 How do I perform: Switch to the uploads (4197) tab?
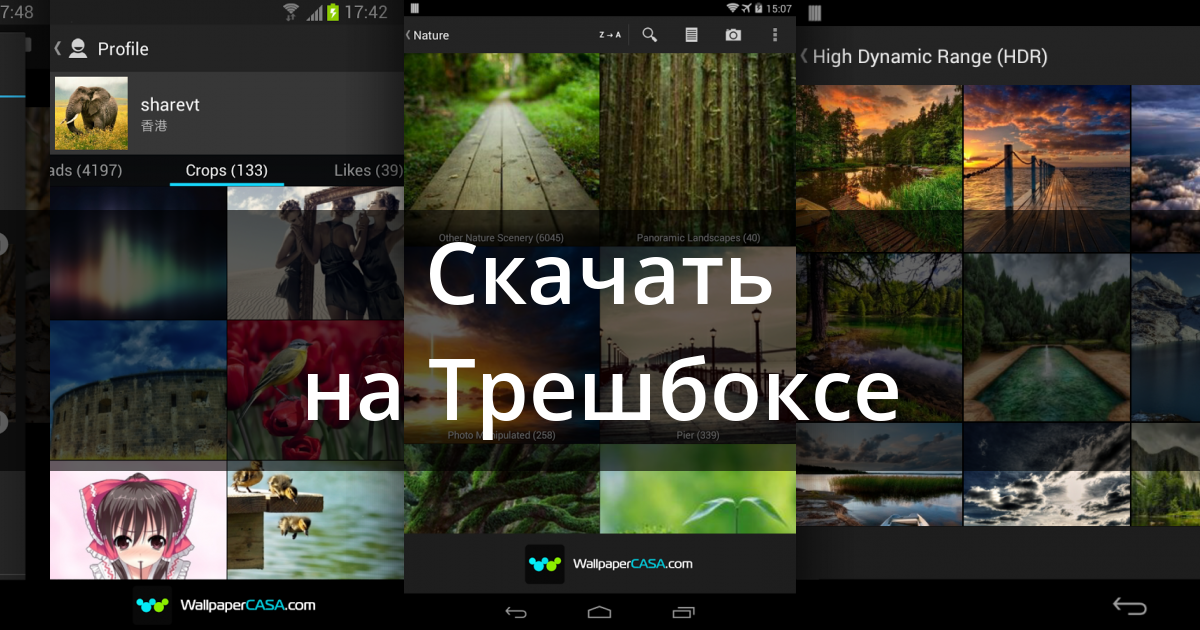click(x=87, y=171)
